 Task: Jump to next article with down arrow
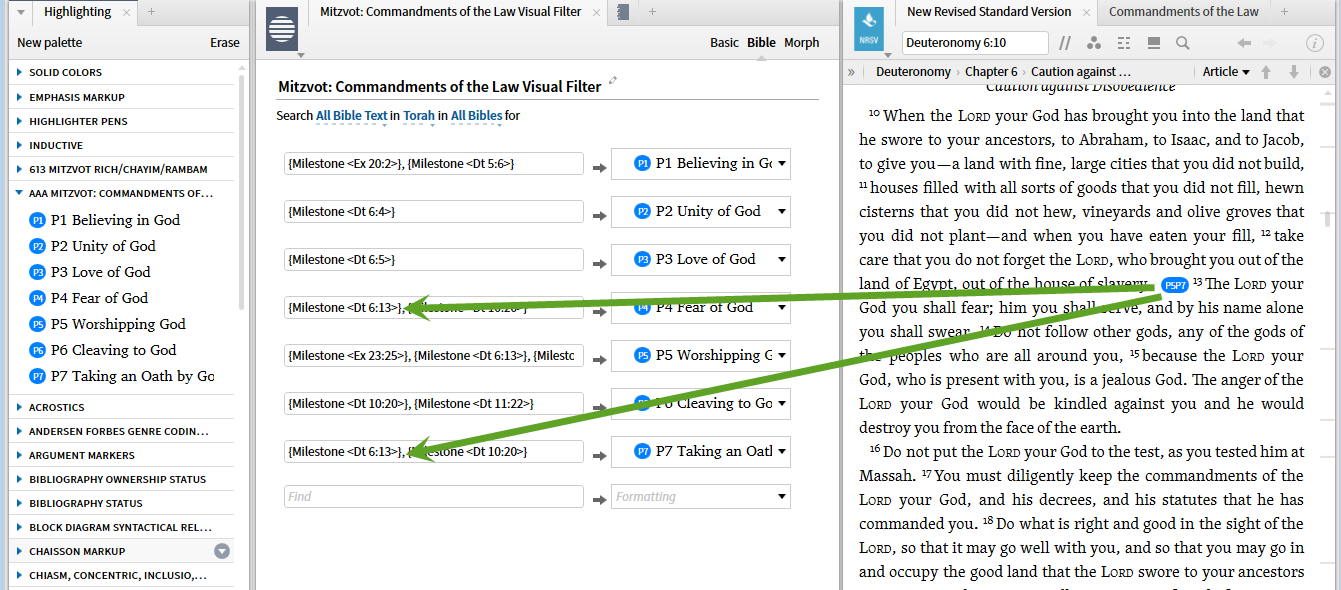1294,72
